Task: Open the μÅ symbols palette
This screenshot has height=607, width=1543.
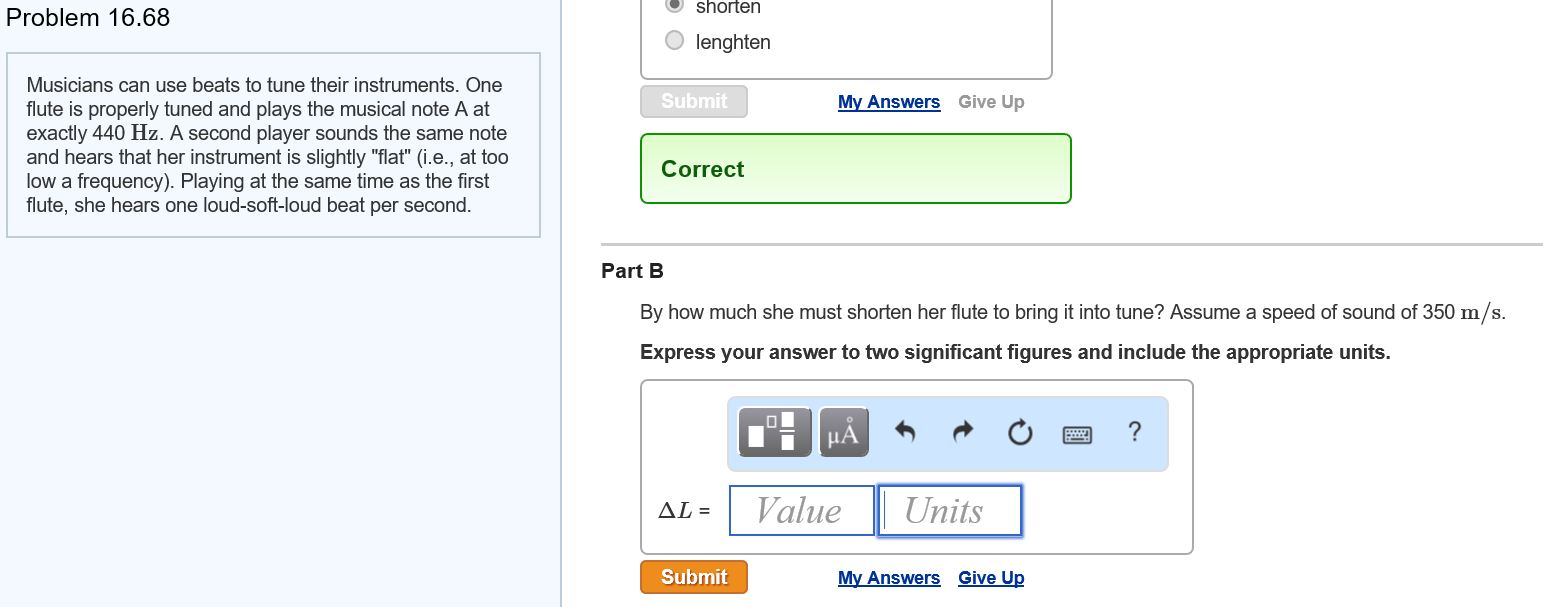Action: coord(843,432)
